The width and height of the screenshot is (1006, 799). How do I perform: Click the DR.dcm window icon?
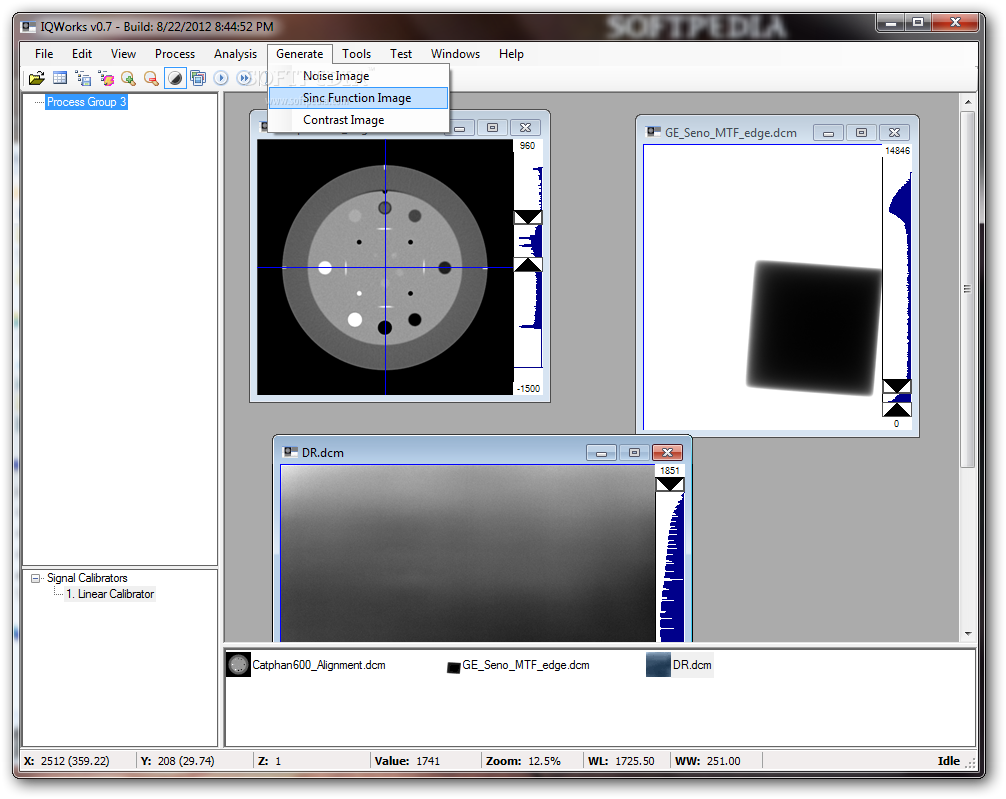tap(291, 452)
